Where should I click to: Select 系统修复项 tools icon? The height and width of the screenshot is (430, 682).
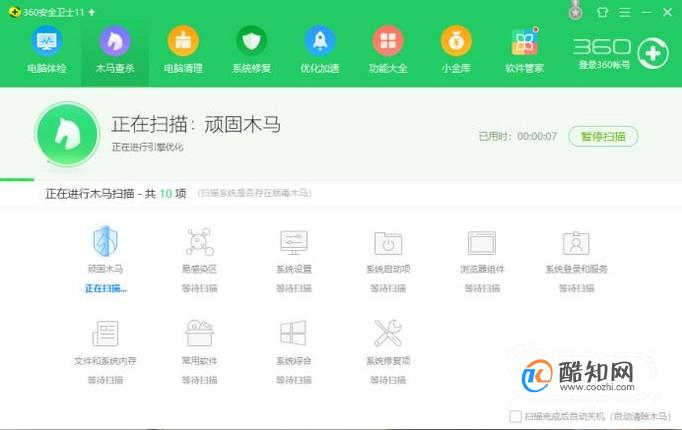click(x=388, y=333)
